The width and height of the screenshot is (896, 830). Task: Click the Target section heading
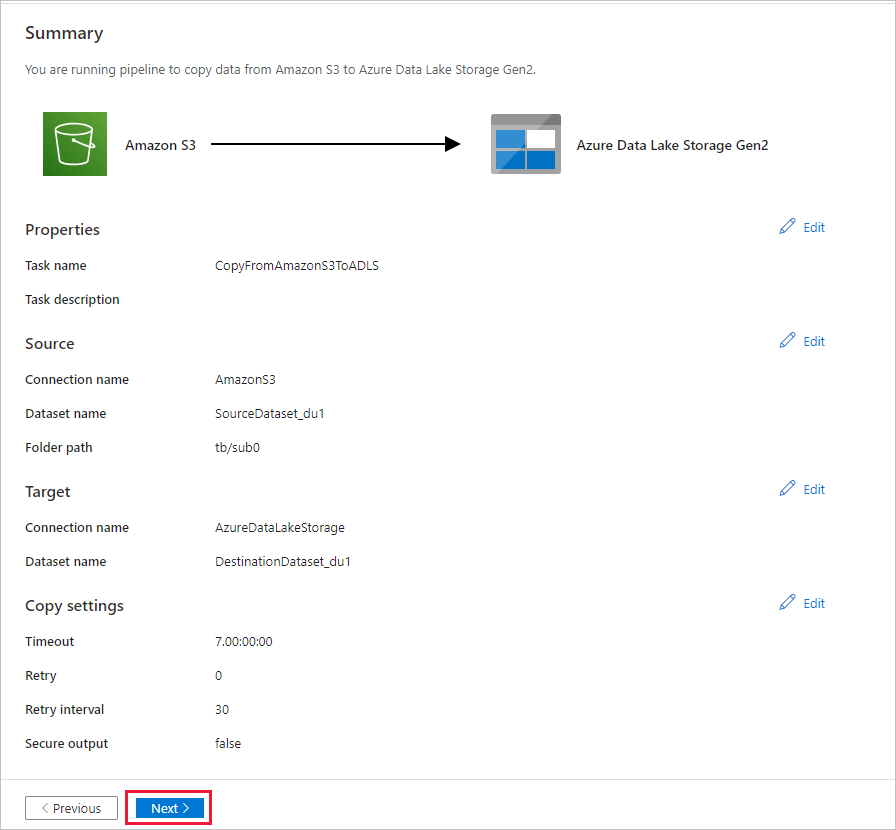tap(47, 492)
